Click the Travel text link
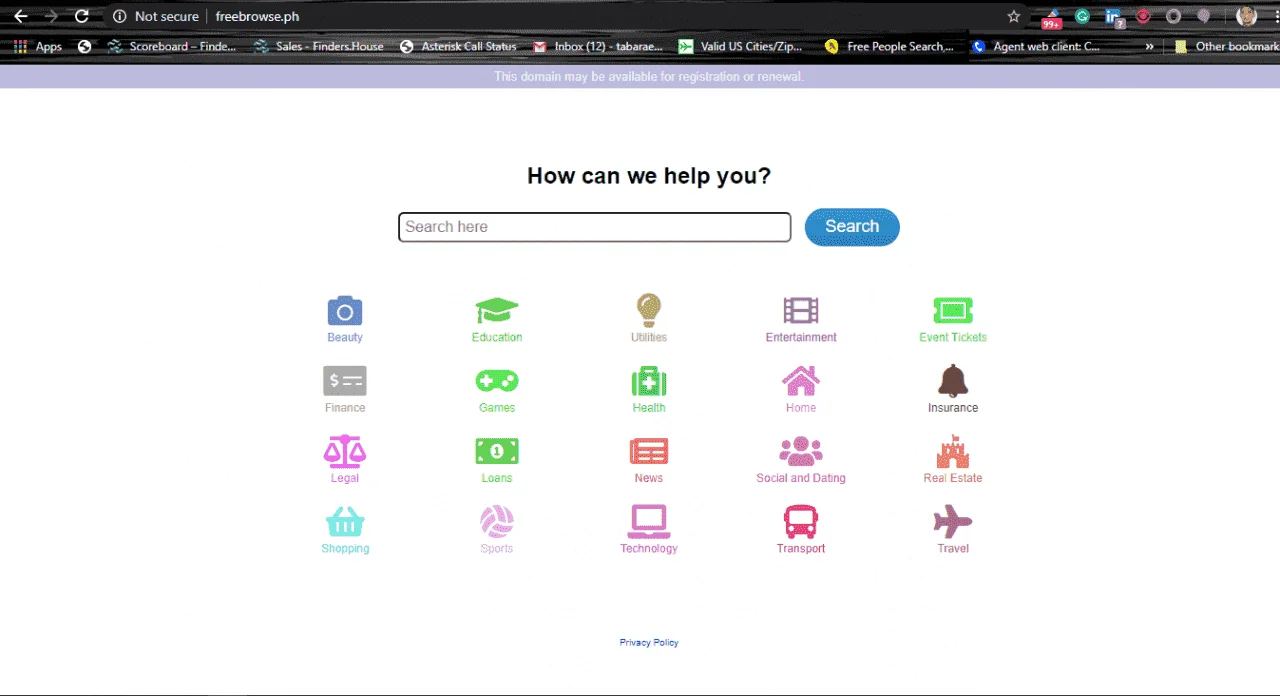The image size is (1280, 696). (x=953, y=548)
